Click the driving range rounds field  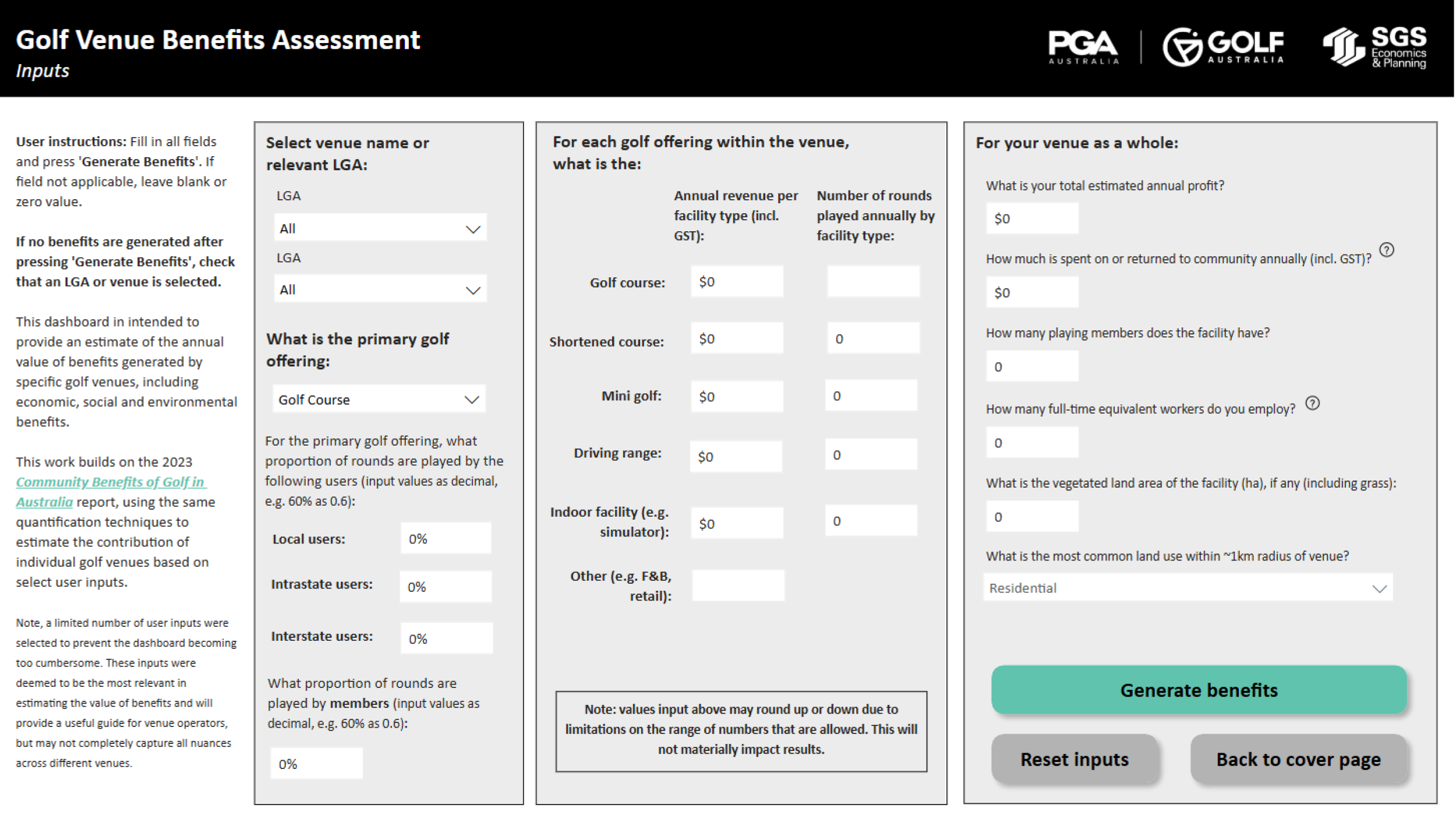(871, 454)
